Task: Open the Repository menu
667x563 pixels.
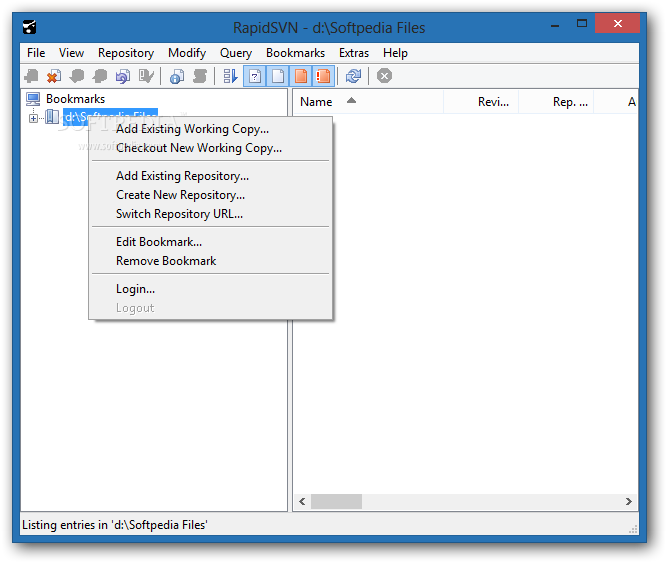Action: (126, 53)
